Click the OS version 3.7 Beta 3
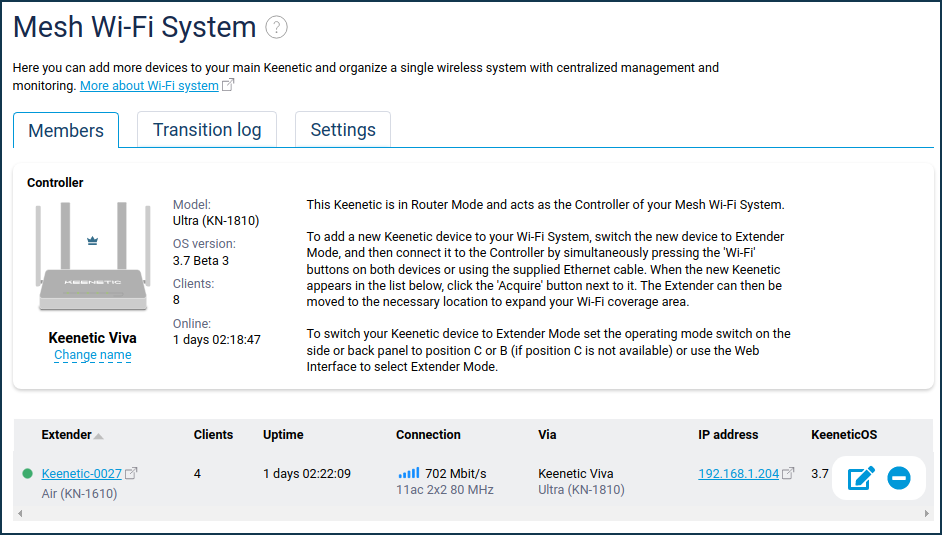The width and height of the screenshot is (942, 535). [201, 261]
